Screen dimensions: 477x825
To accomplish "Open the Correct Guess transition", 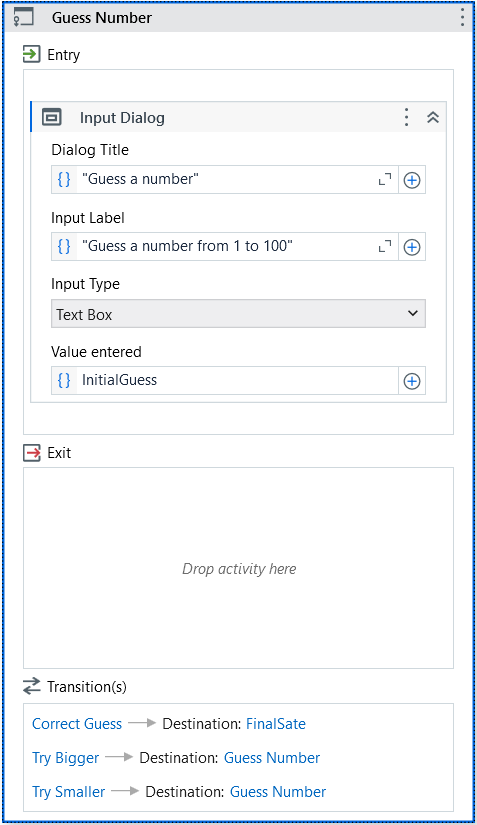I will pyautogui.click(x=77, y=724).
